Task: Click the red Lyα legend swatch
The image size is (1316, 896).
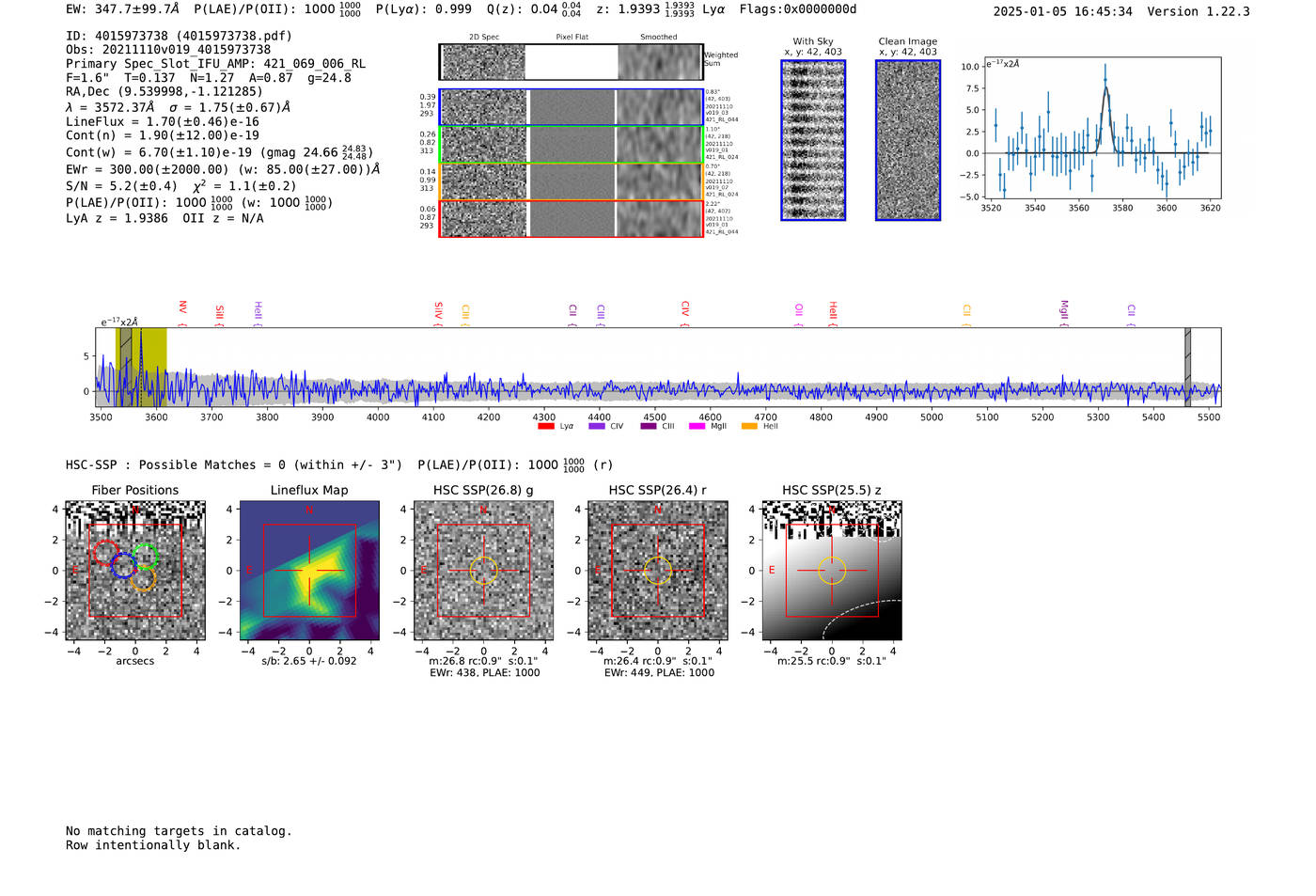Action: [546, 426]
